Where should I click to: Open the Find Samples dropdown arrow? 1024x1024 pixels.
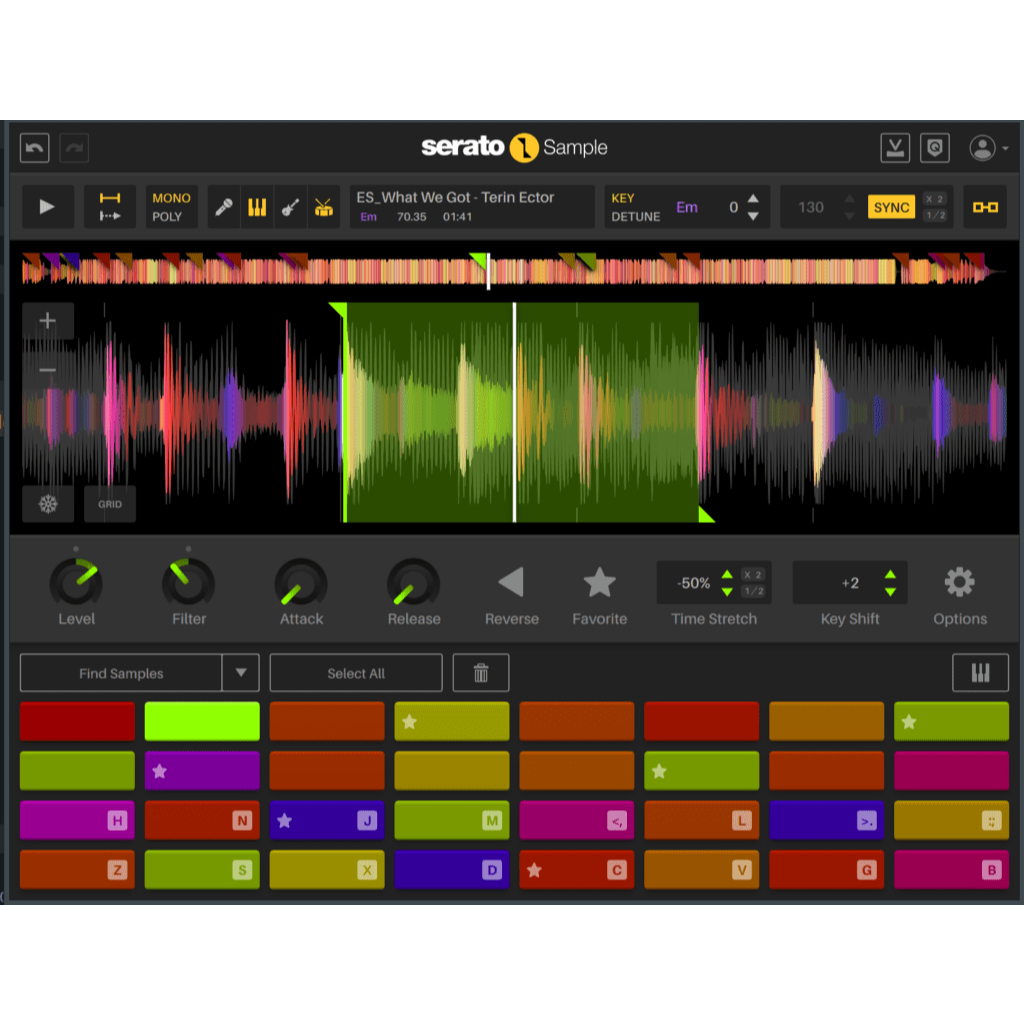coord(240,672)
